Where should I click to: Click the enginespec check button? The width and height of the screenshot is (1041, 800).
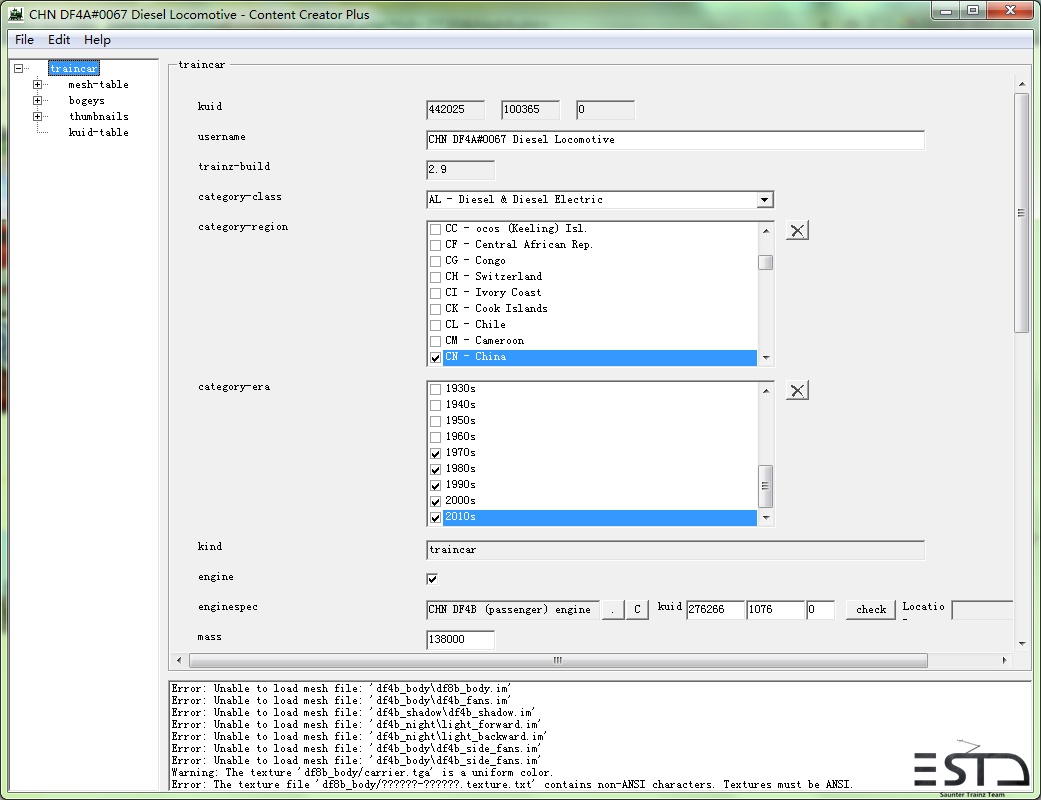coord(870,609)
